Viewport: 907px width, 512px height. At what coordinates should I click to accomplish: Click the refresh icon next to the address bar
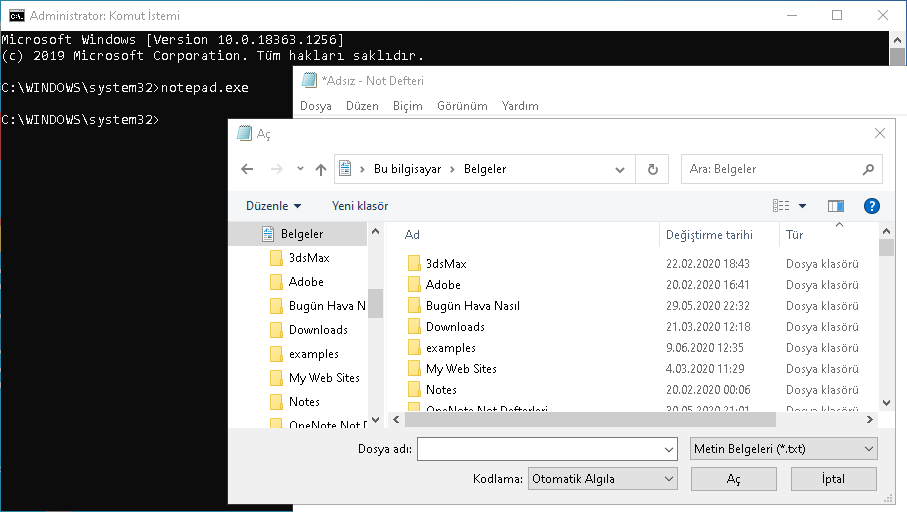(x=652, y=170)
